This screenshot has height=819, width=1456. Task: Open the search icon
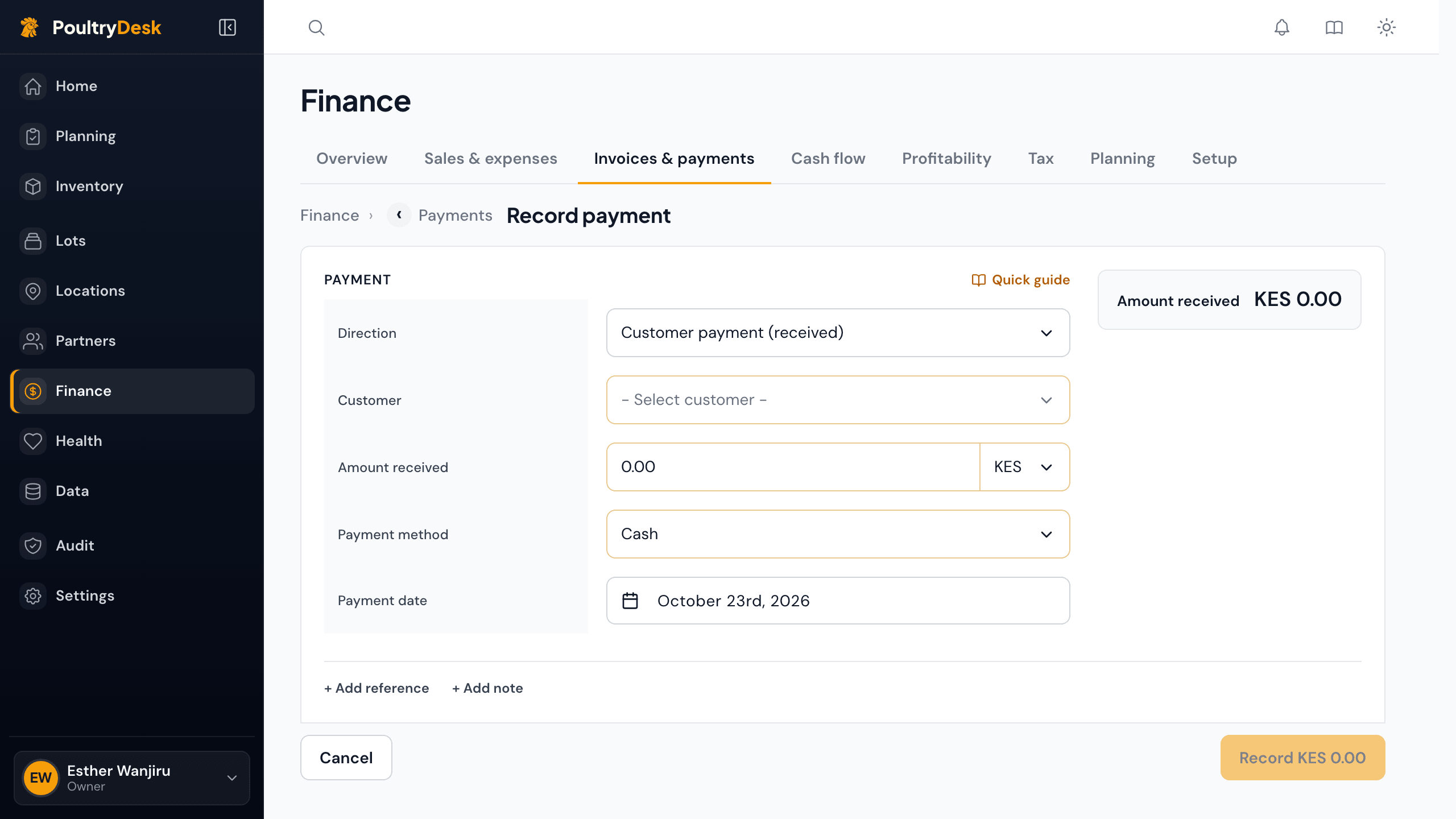click(x=316, y=27)
